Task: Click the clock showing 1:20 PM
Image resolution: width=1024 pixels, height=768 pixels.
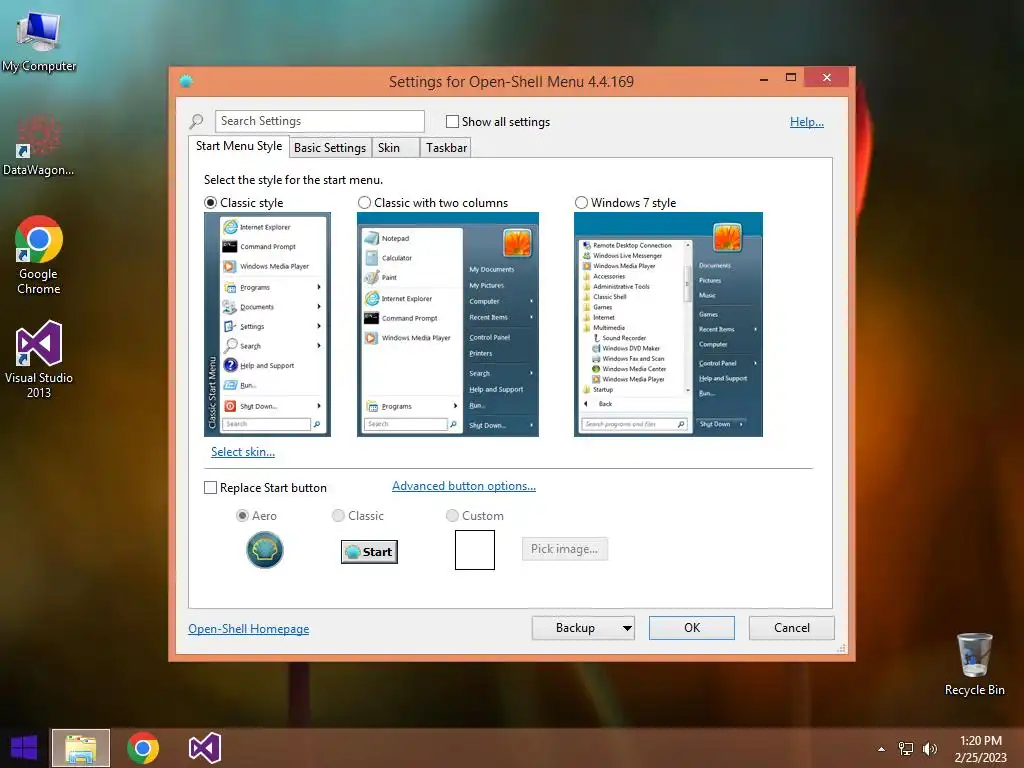Action: (980, 741)
